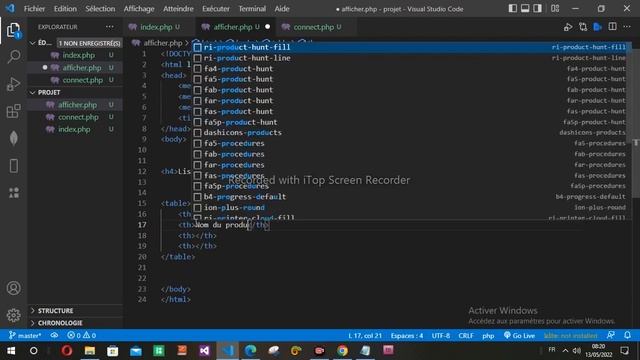Click the afficher.php breadcrumb
The image size is (640, 360).
tap(162, 43)
